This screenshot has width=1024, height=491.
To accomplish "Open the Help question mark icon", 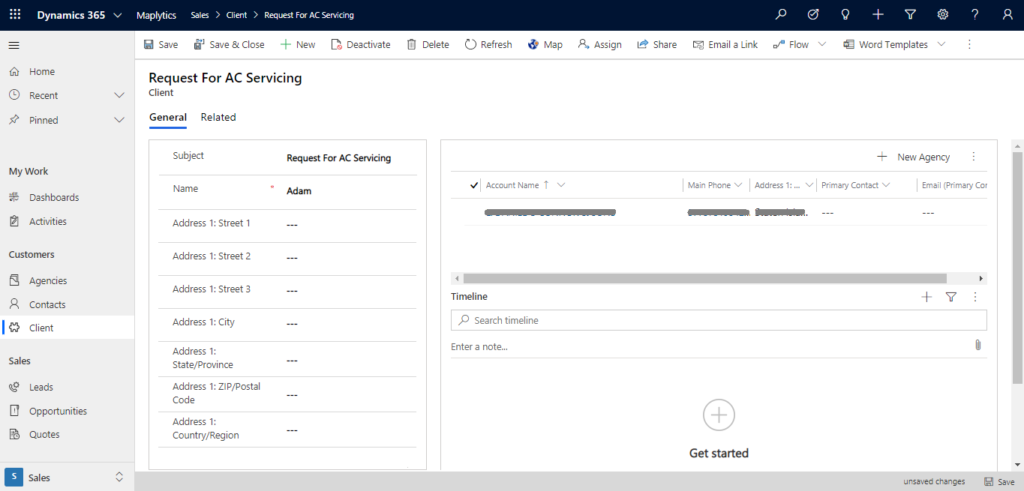I will [x=975, y=15].
